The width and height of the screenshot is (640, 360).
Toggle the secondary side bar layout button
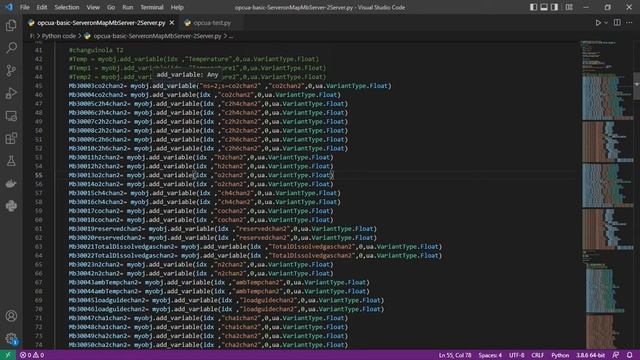coord(554,7)
